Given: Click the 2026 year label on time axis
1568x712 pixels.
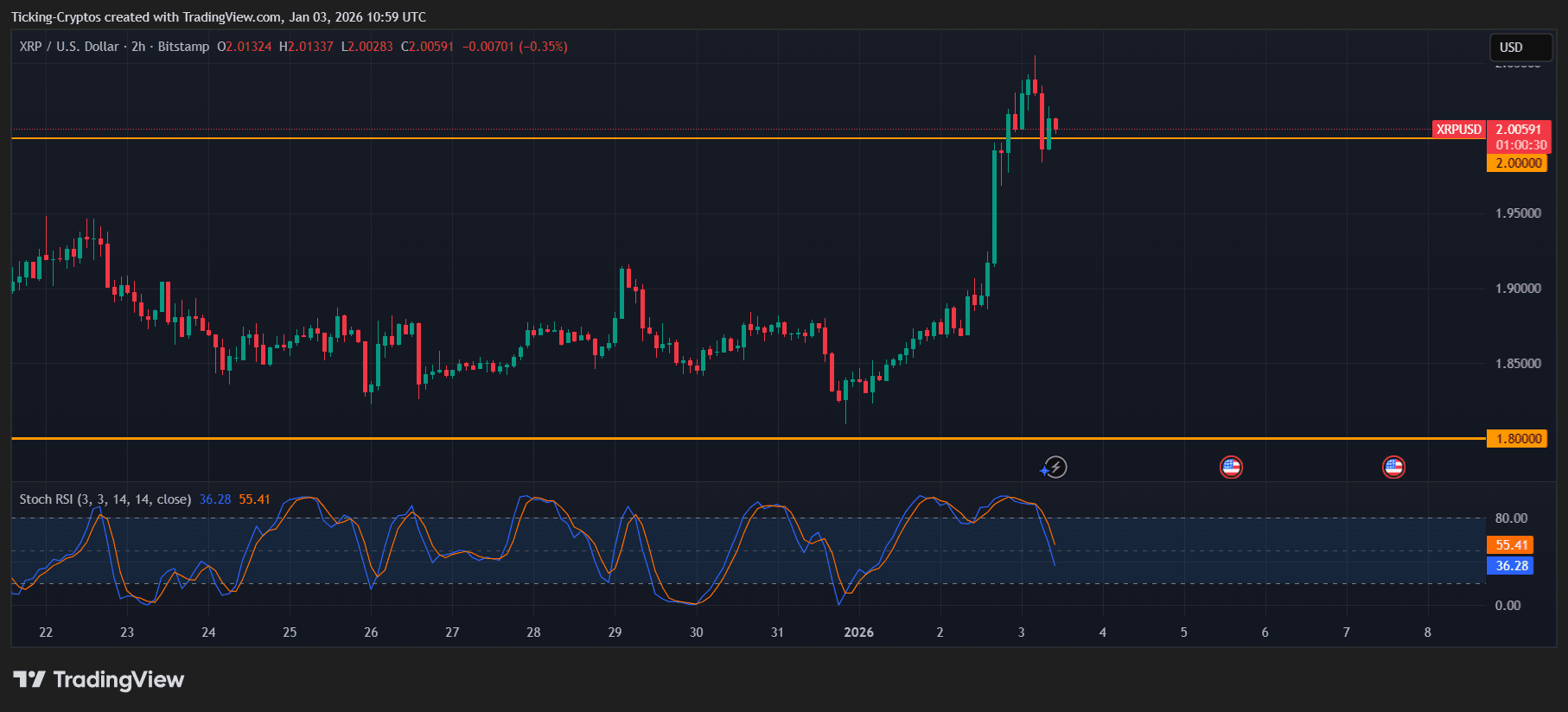Looking at the screenshot, I should click(858, 633).
